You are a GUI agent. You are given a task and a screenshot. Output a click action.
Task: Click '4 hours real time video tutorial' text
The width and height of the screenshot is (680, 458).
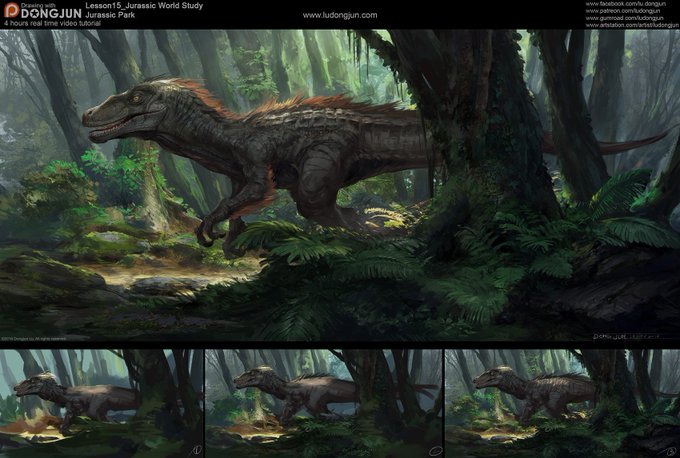[x=52, y=23]
